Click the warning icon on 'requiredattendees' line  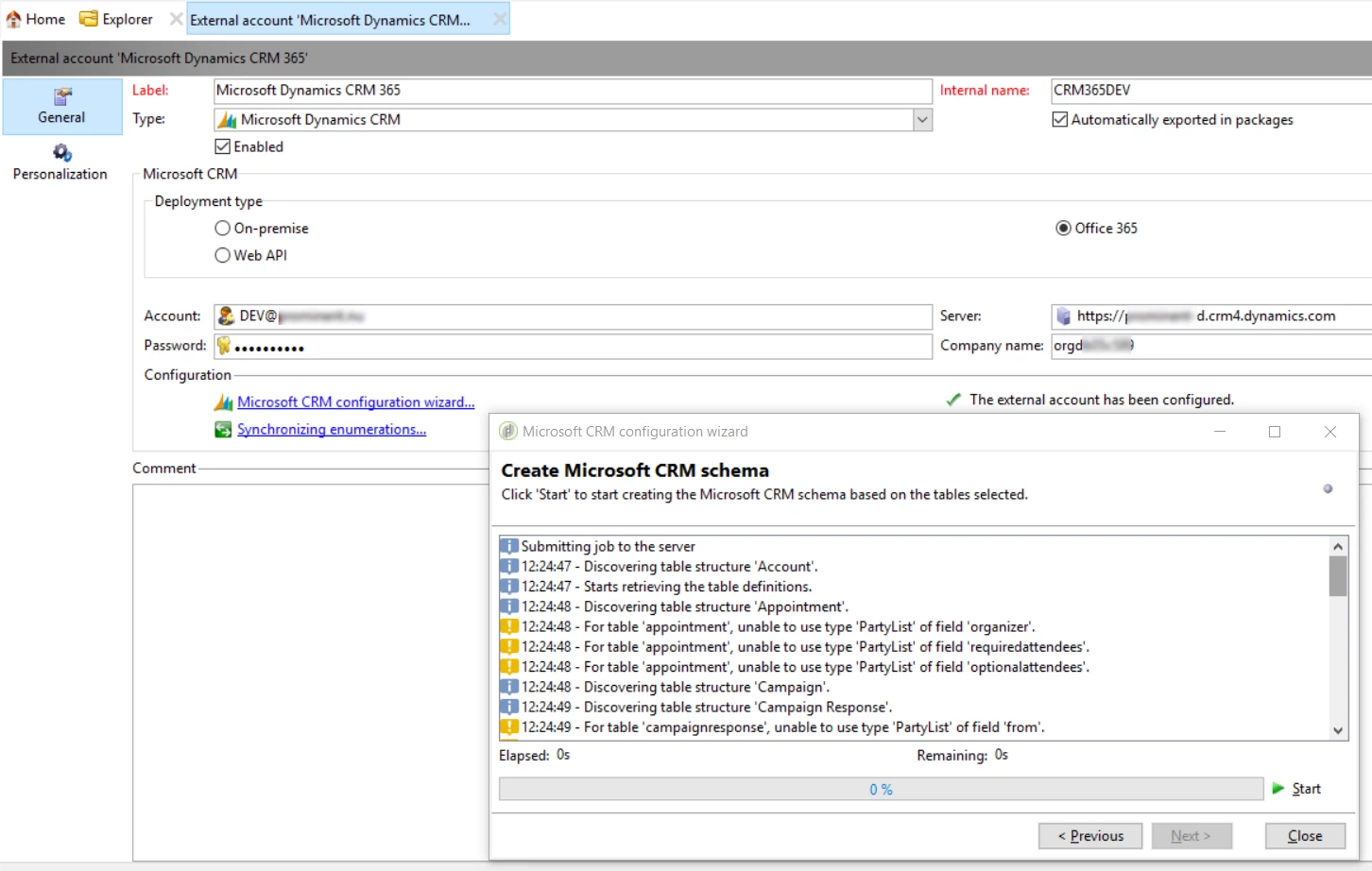(x=509, y=647)
